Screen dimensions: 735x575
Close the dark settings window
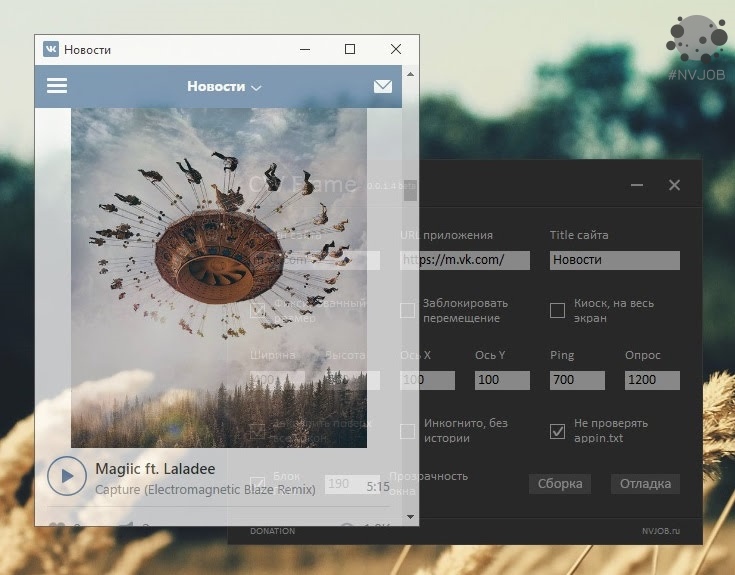pyautogui.click(x=674, y=185)
